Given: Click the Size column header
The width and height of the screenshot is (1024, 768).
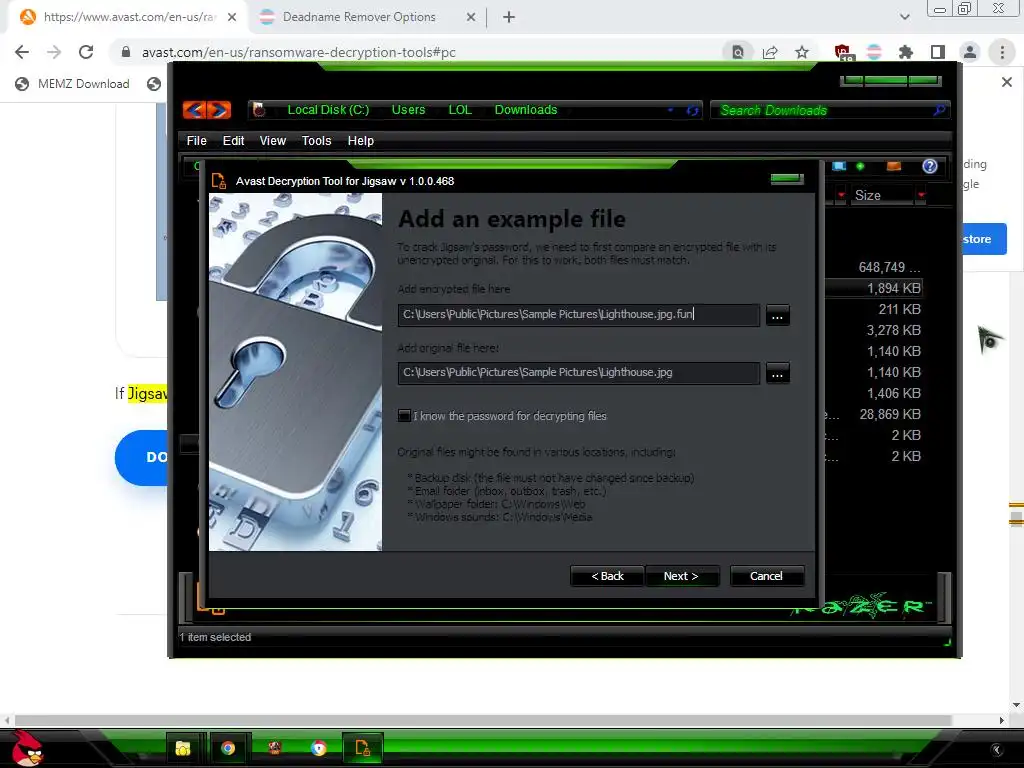Looking at the screenshot, I should point(882,195).
